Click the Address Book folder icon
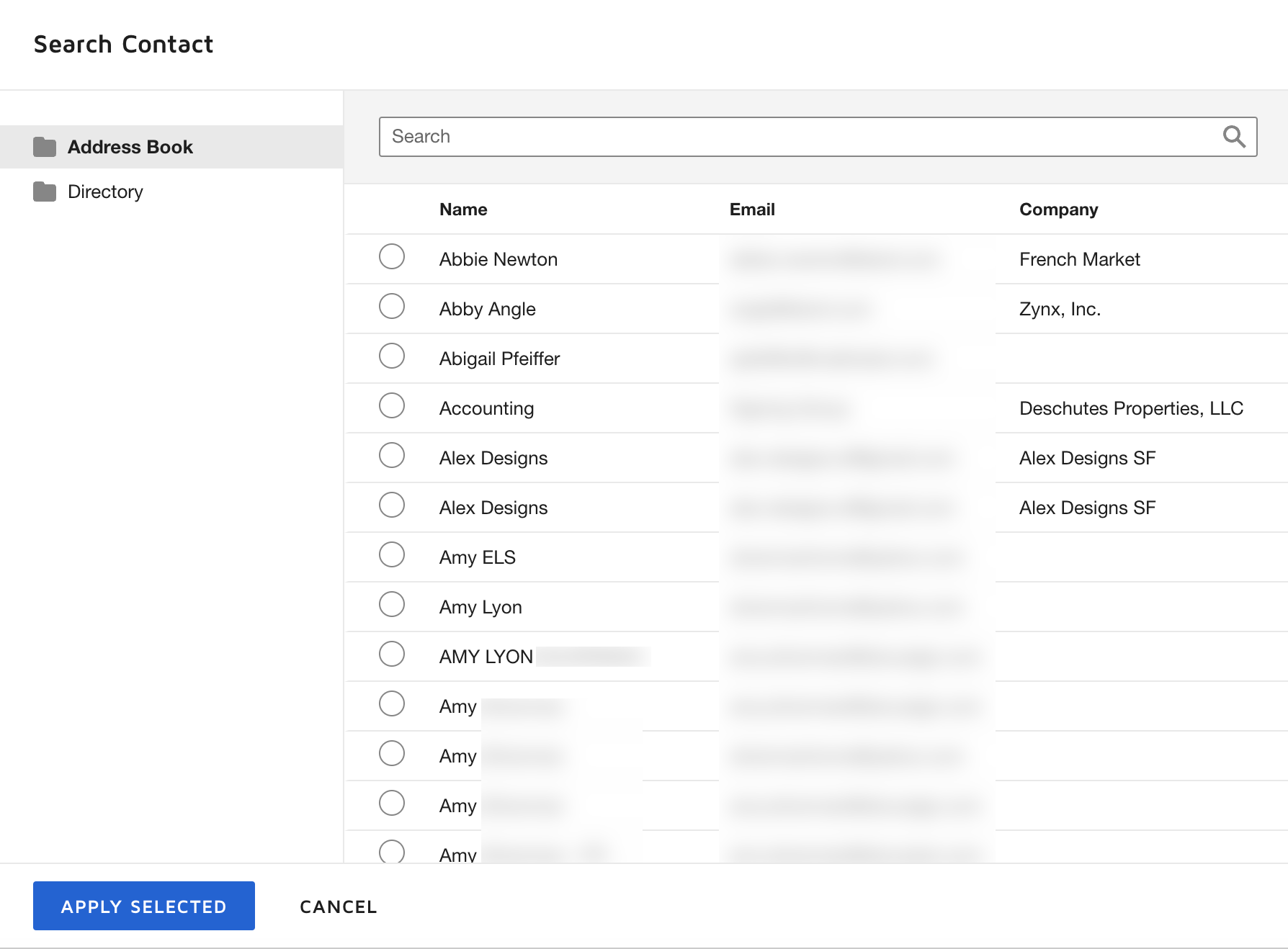The width and height of the screenshot is (1288, 949). [x=45, y=146]
